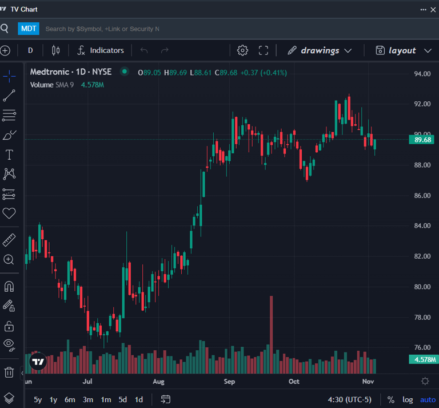Viewport: 439px width, 408px height.
Task: Select the 5d time range
Action: pos(123,399)
